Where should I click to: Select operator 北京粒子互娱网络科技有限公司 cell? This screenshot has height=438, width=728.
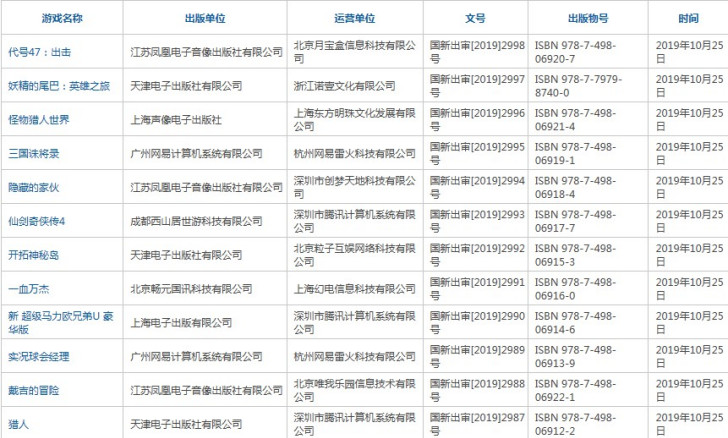[x=355, y=255]
